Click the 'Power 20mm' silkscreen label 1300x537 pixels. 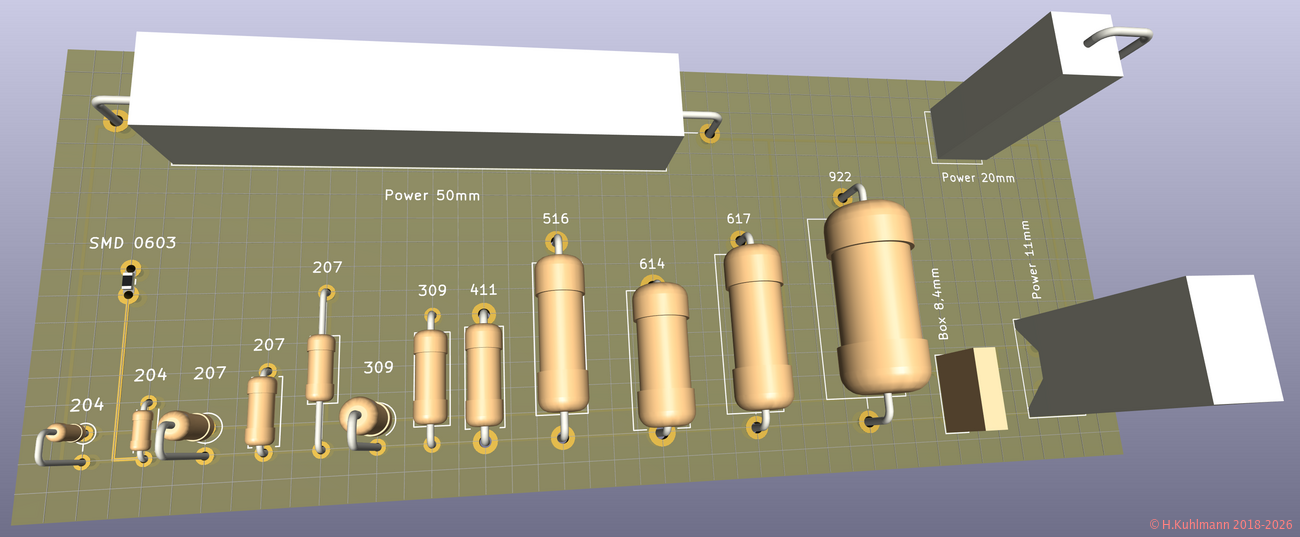pyautogui.click(x=978, y=178)
